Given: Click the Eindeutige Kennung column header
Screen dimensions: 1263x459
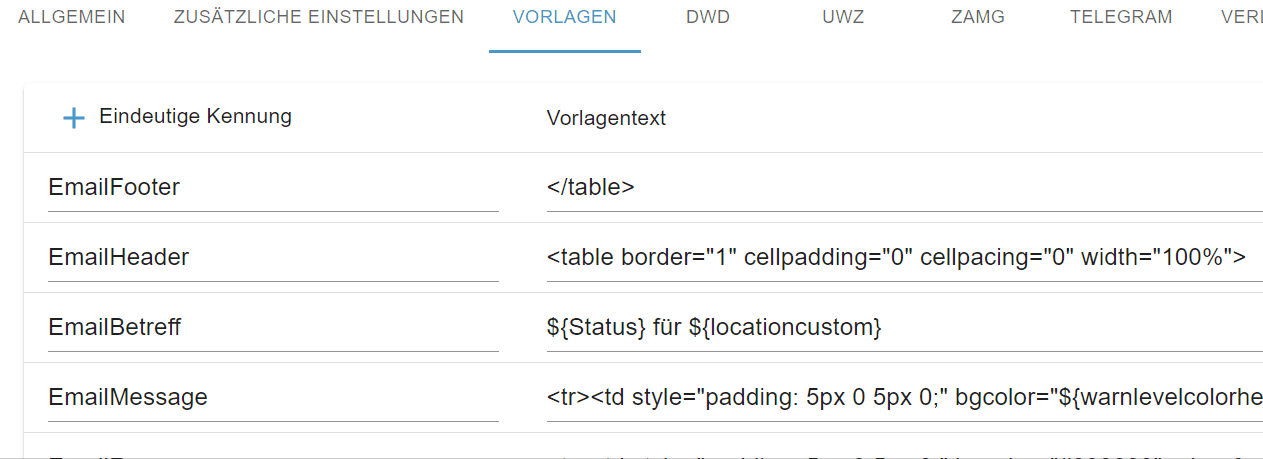Looking at the screenshot, I should click(x=195, y=116).
